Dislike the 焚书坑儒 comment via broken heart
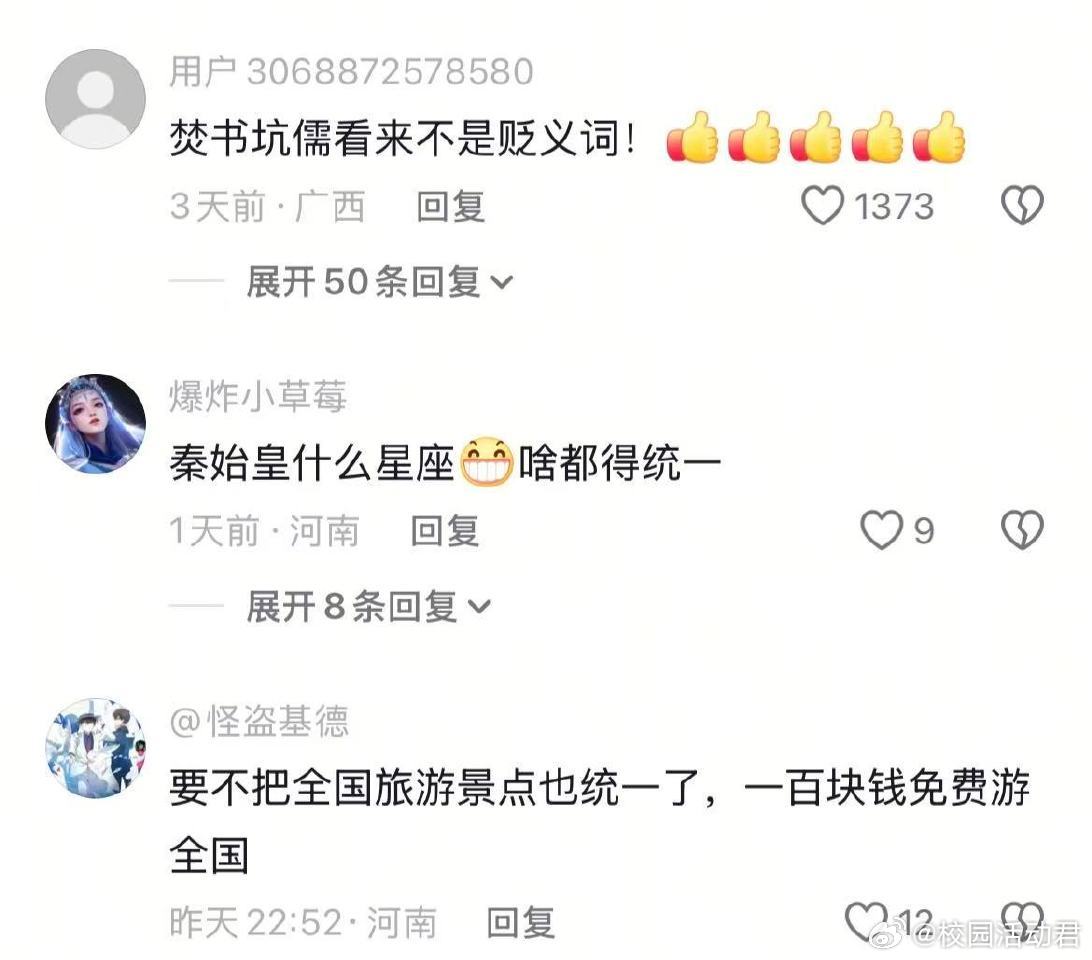The width and height of the screenshot is (1092, 960). pyautogui.click(x=1022, y=206)
